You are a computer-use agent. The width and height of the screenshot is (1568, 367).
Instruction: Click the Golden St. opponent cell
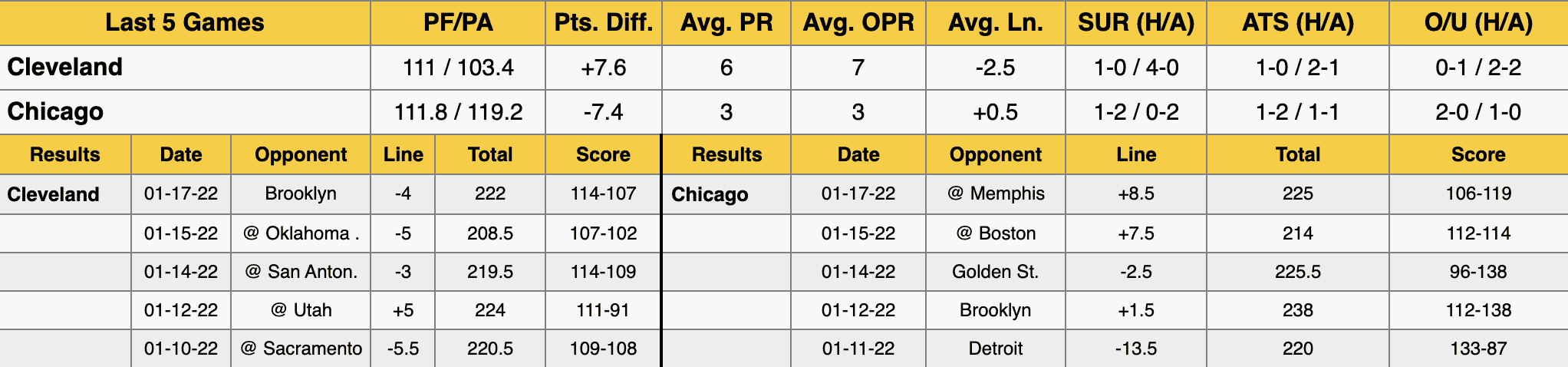click(x=996, y=272)
